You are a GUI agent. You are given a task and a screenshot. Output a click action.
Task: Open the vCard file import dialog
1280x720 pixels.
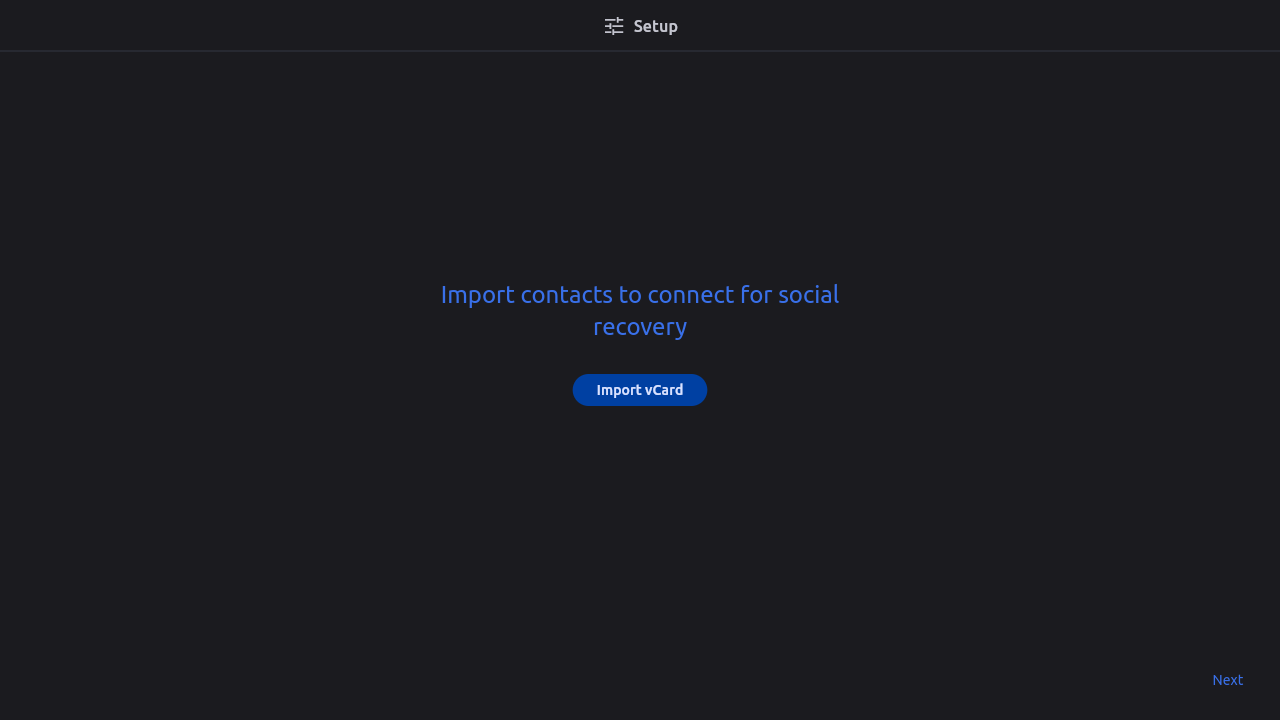pyautogui.click(x=640, y=390)
